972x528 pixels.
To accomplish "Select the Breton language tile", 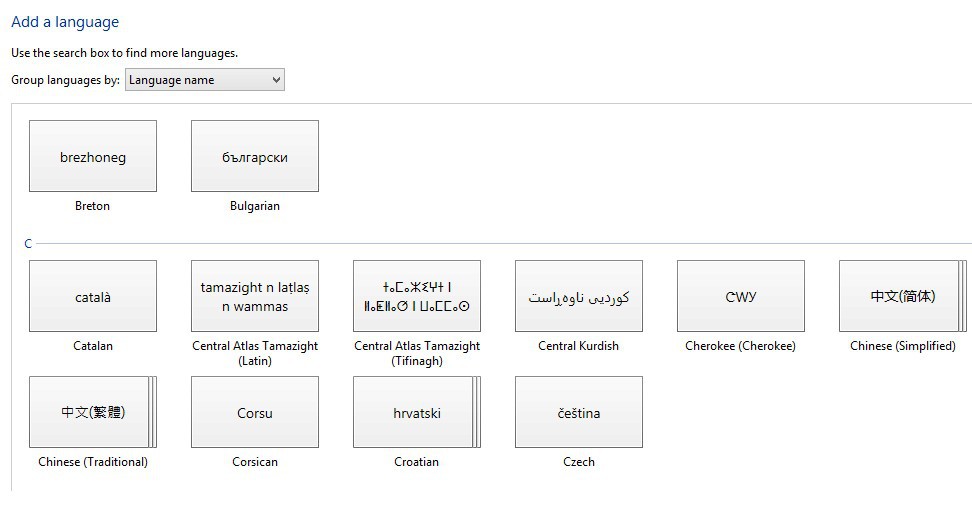I will point(93,156).
